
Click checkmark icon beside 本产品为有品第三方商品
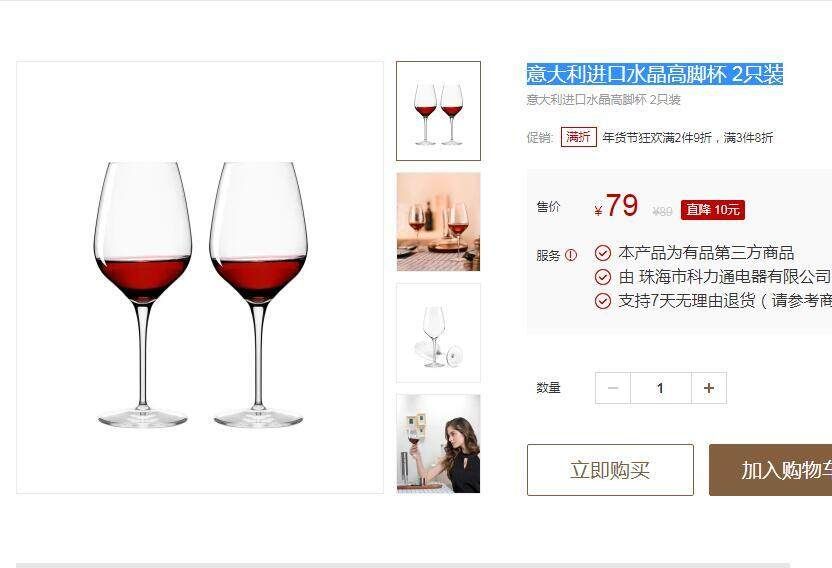[x=602, y=253]
